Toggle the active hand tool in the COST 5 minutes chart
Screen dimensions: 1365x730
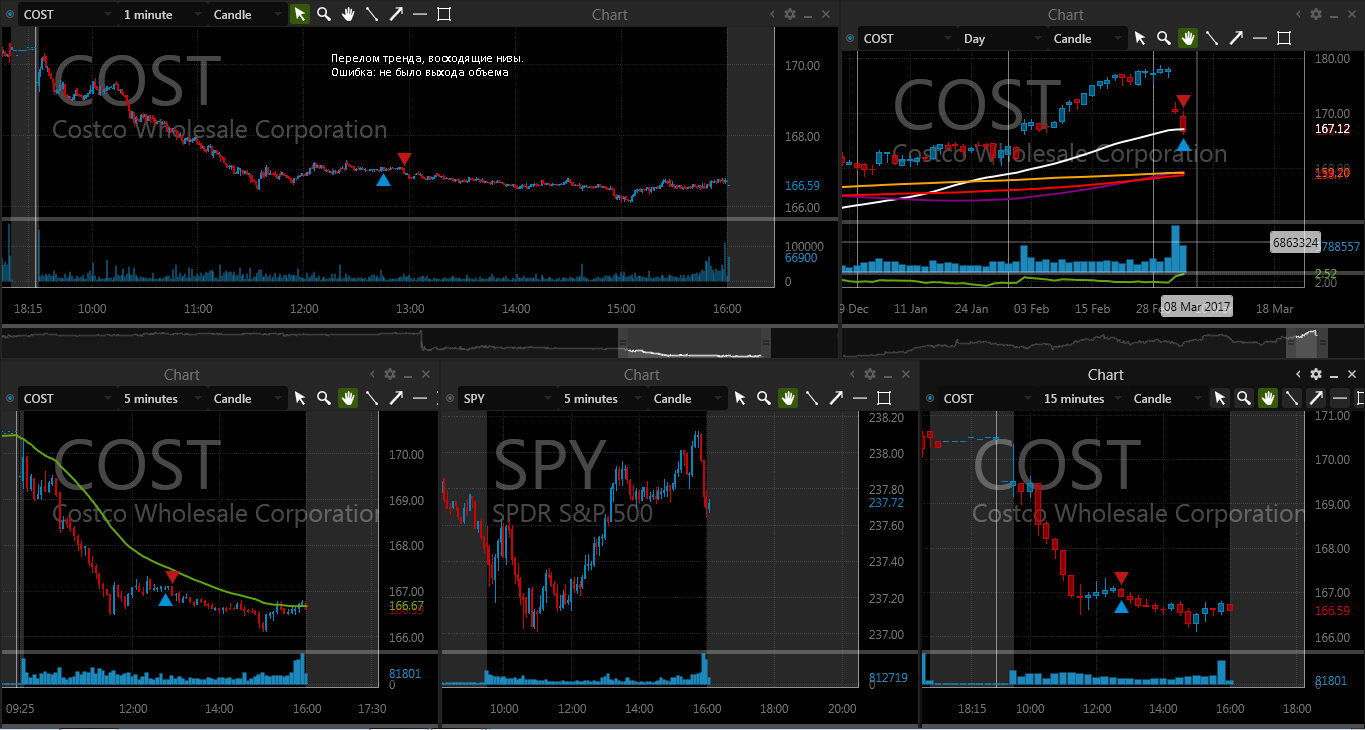tap(348, 398)
